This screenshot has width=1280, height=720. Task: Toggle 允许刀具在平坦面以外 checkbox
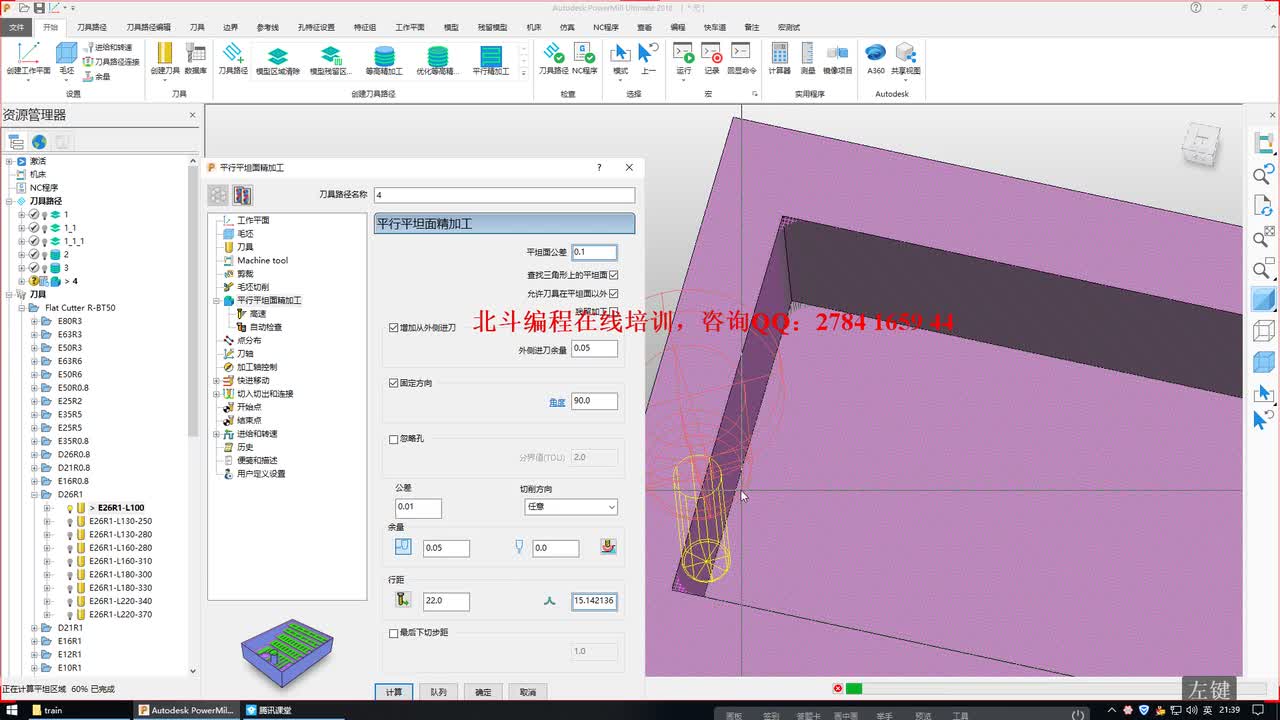(x=614, y=293)
